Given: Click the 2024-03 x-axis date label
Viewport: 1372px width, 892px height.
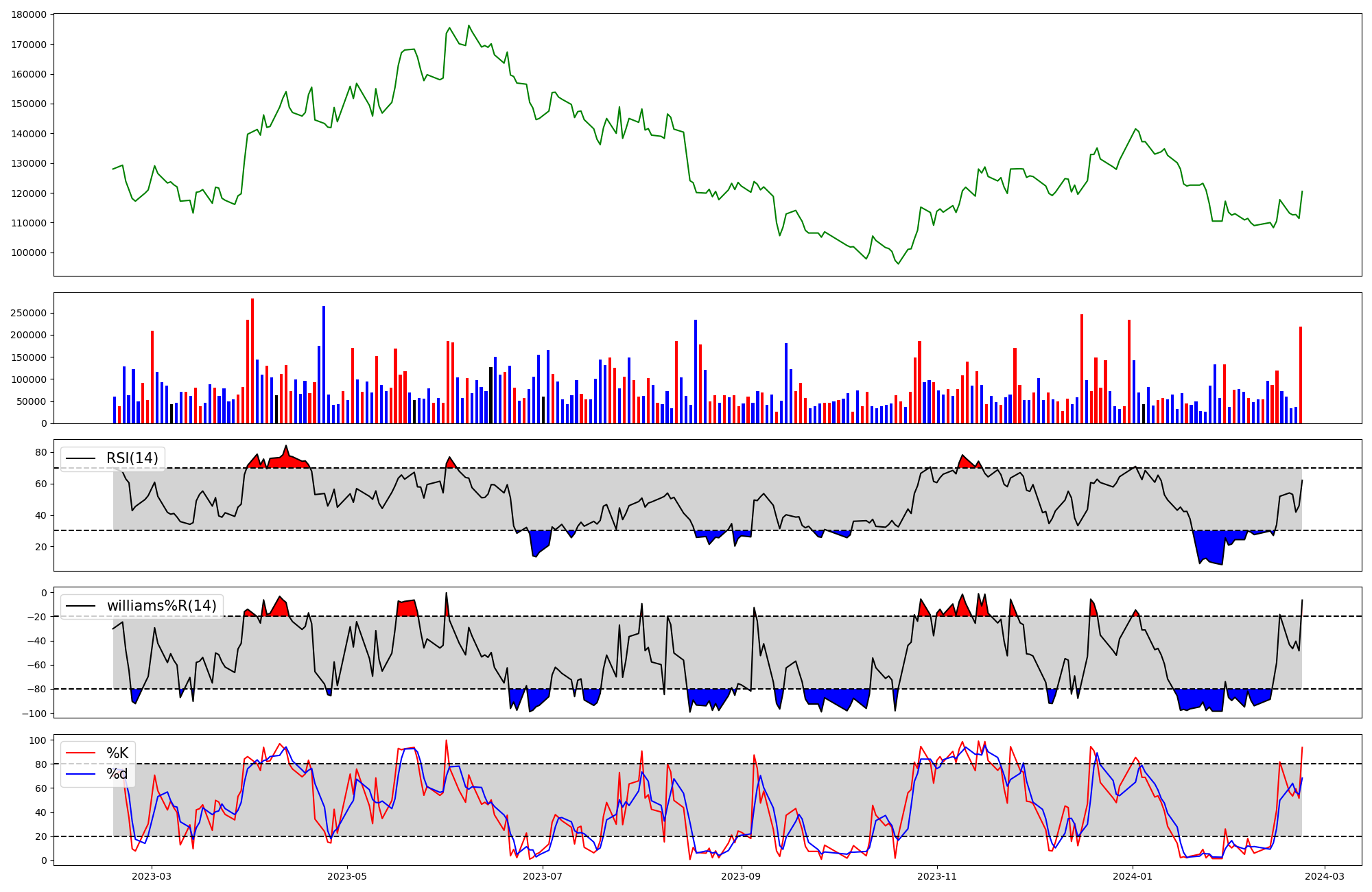Looking at the screenshot, I should [1324, 876].
